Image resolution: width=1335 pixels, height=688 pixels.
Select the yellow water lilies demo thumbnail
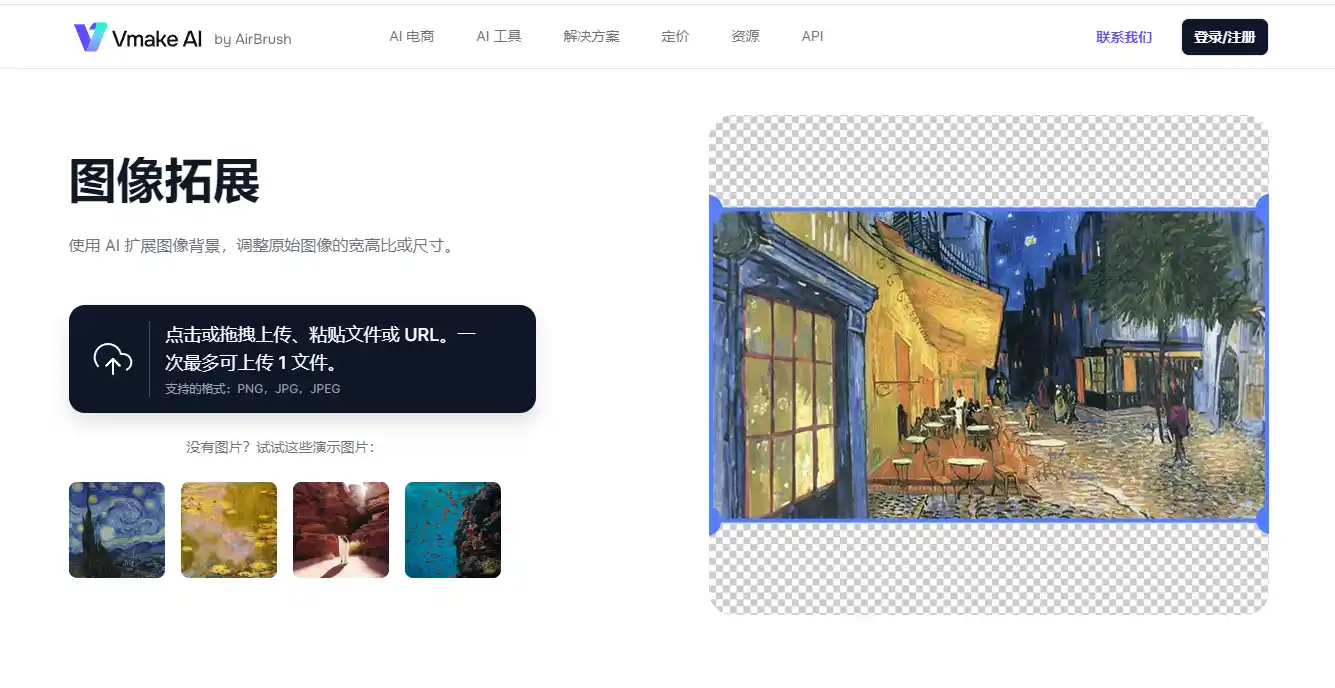(x=229, y=530)
